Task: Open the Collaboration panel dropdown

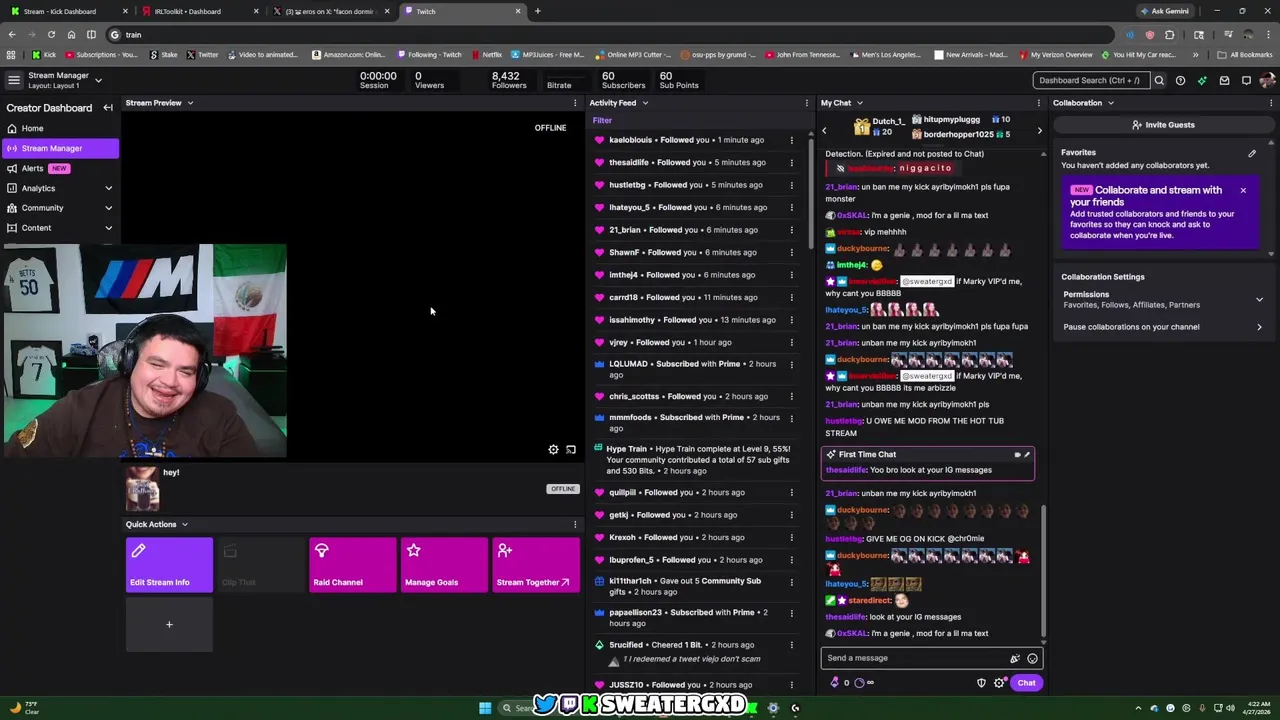Action: pos(1110,103)
